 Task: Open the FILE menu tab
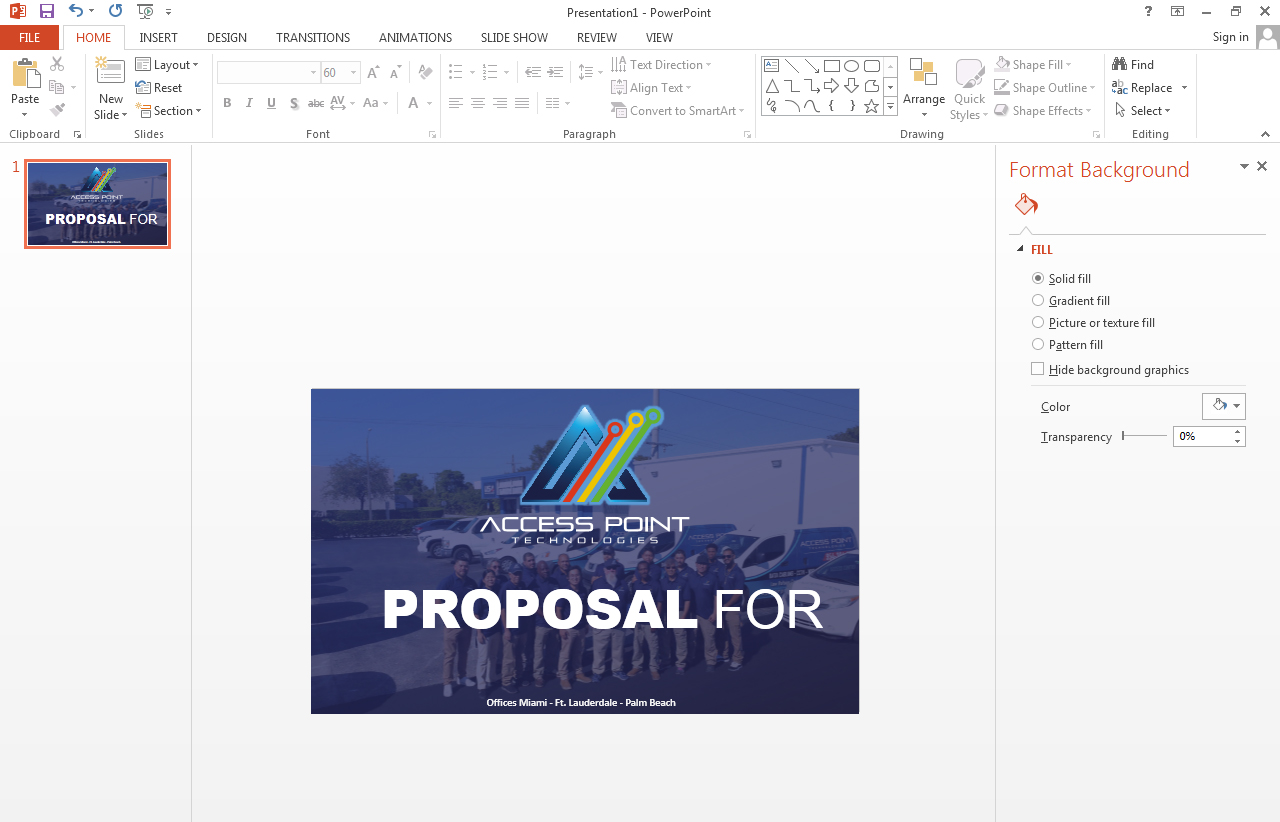(30, 38)
